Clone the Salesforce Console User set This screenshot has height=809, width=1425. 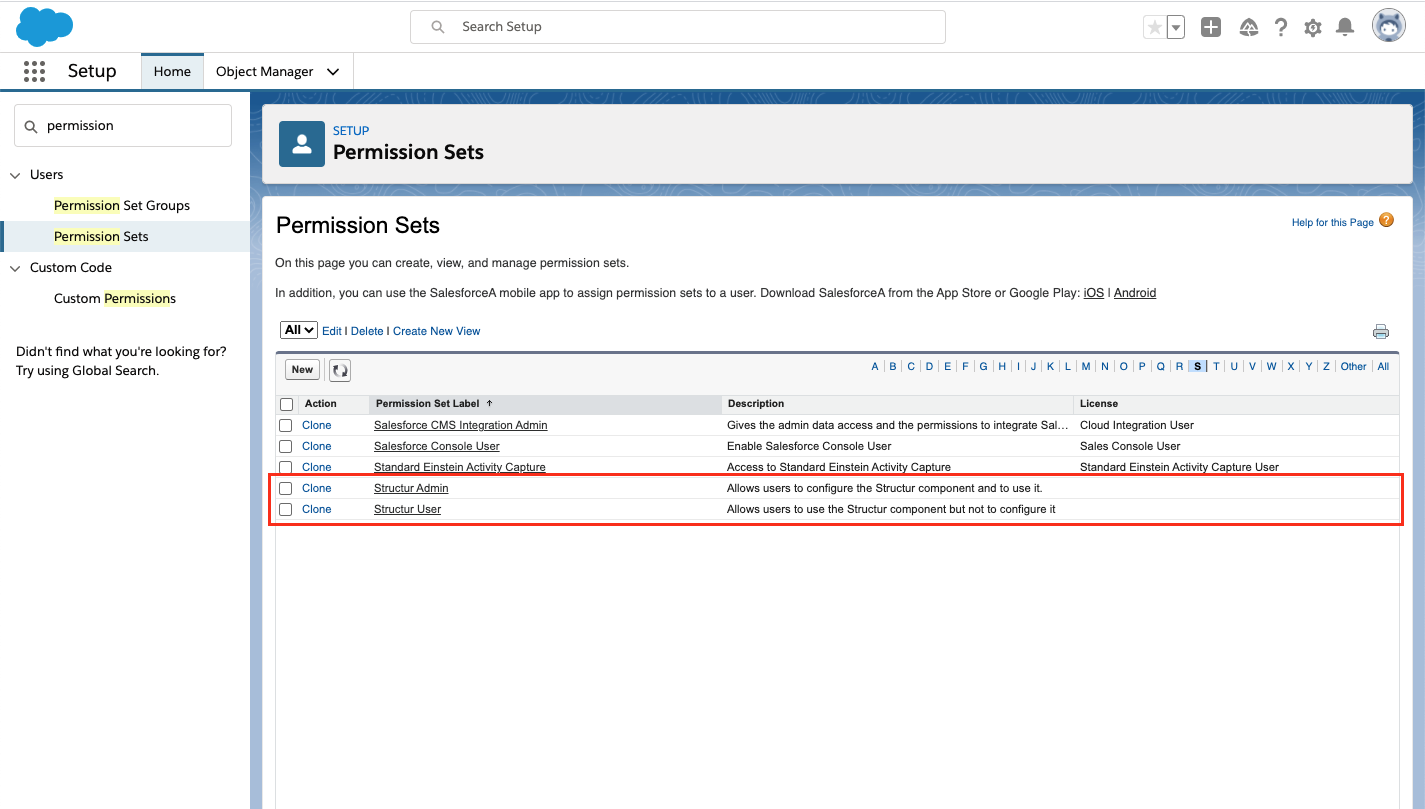click(x=316, y=447)
